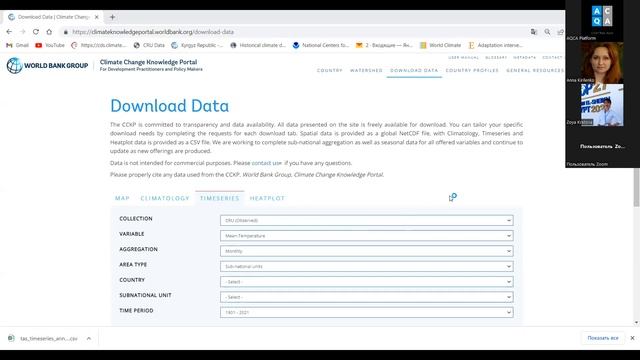This screenshot has width=640, height=360.
Task: Click the address bar URL
Action: point(153,32)
